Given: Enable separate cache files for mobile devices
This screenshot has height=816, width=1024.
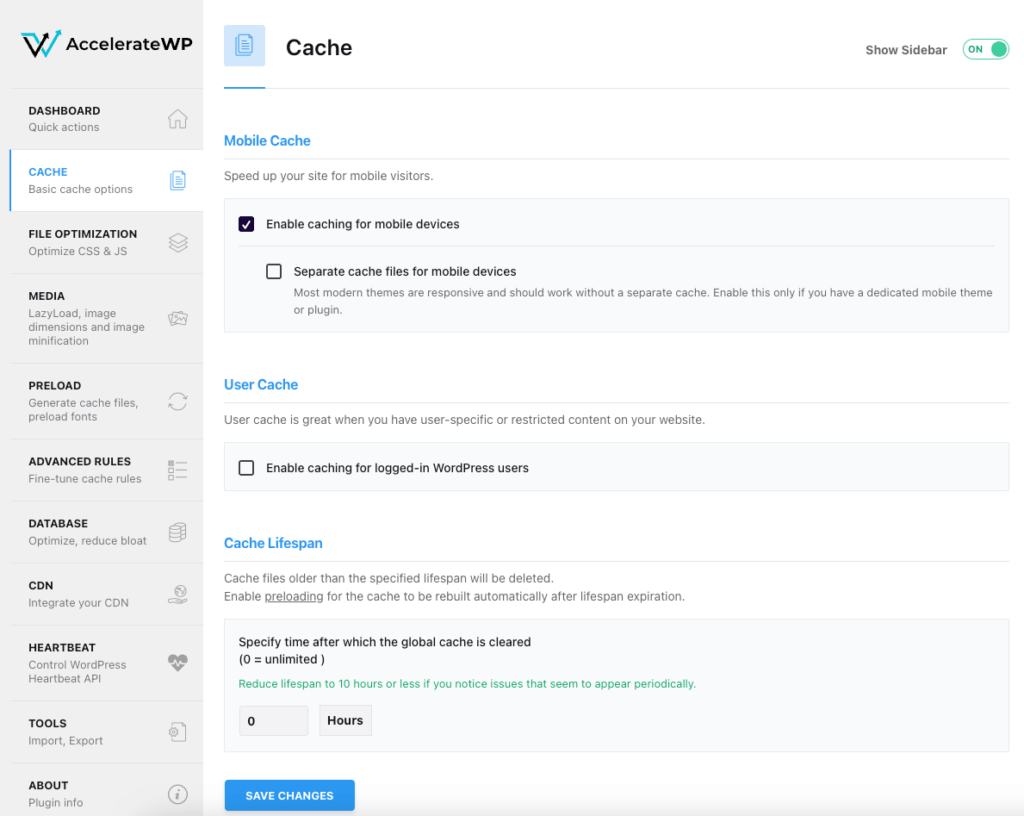Looking at the screenshot, I should point(274,271).
